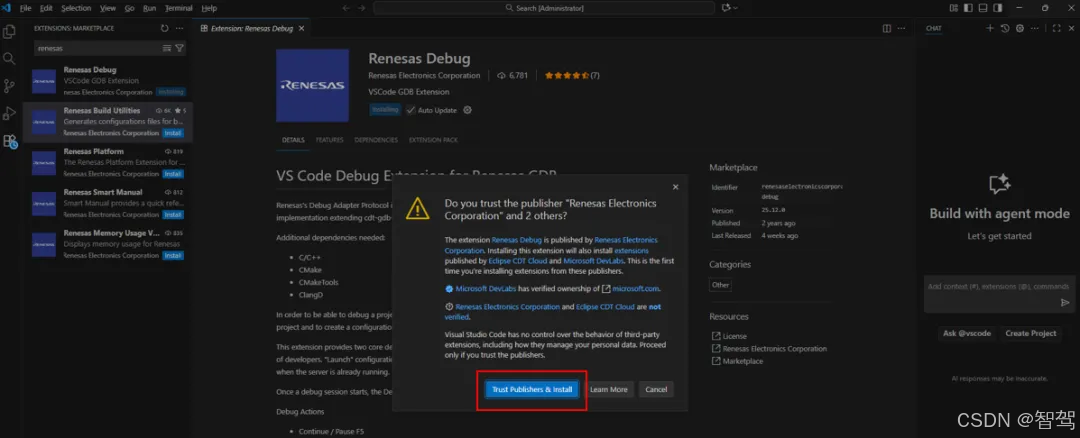Open microsoft.com link in dialog
Image resolution: width=1080 pixels, height=438 pixels.
click(x=636, y=289)
